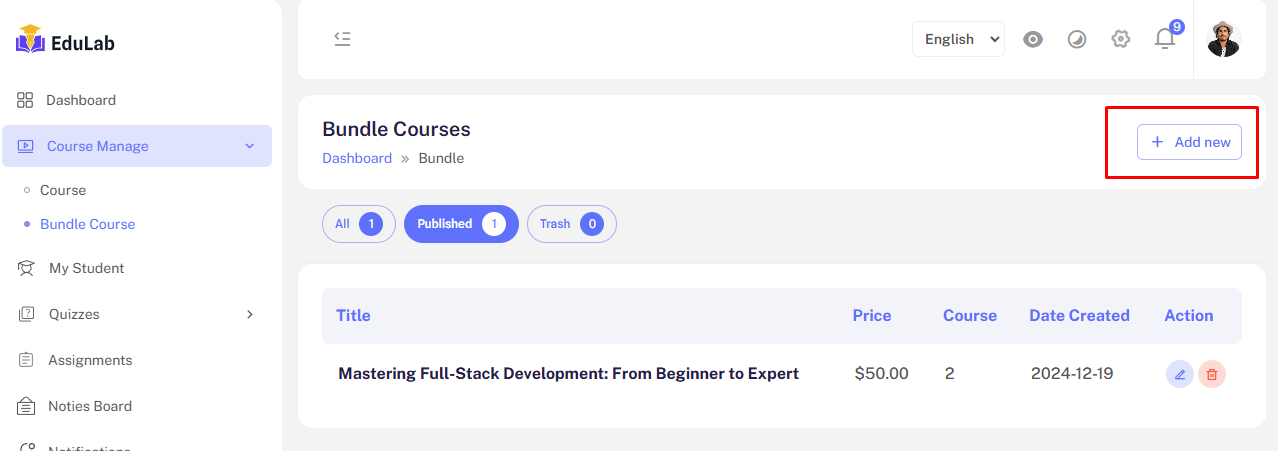
Task: Switch to the All filter tab
Action: click(358, 224)
